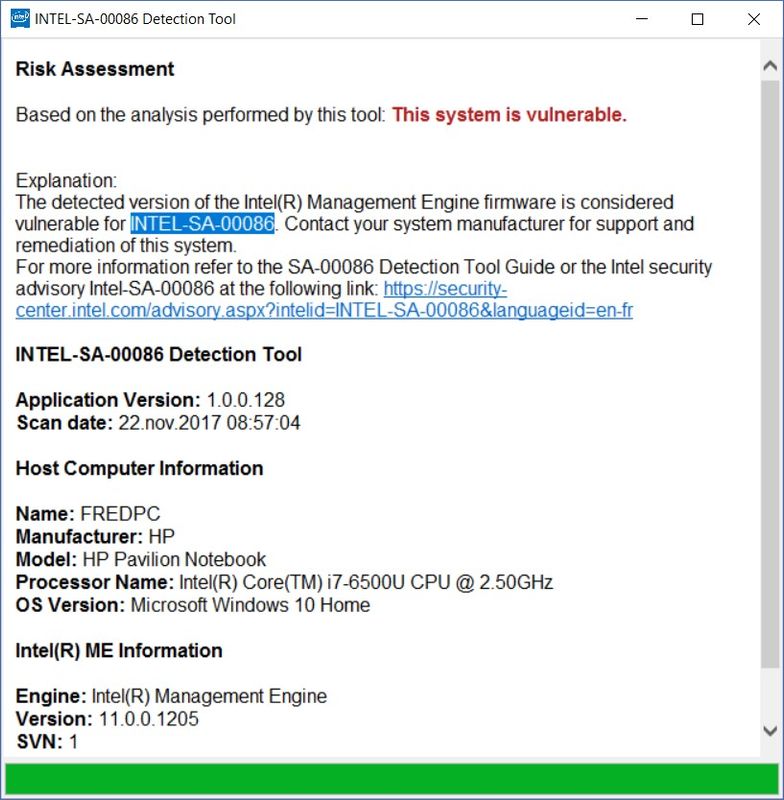Click the Host Computer Information heading
The width and height of the screenshot is (784, 800).
coord(139,468)
